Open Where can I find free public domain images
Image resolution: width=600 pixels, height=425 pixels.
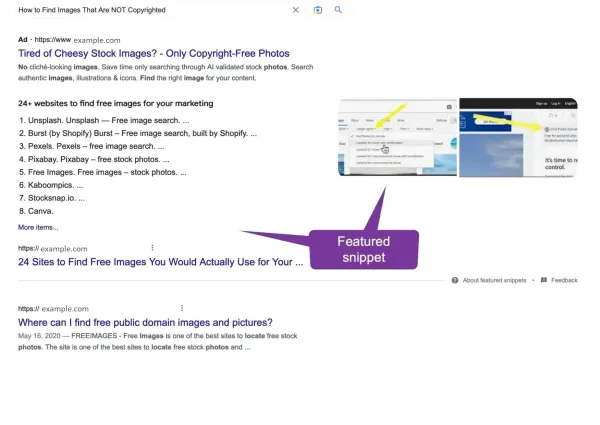click(145, 322)
